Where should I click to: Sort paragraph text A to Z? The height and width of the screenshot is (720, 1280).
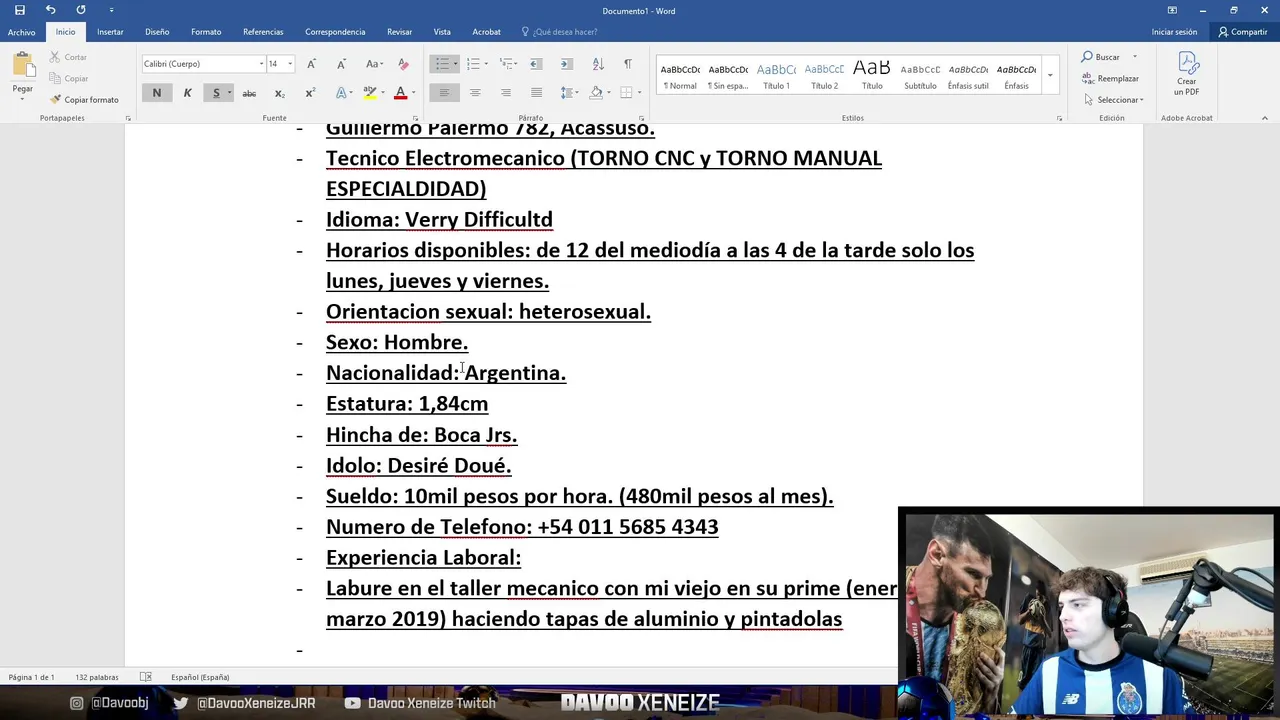tap(598, 64)
